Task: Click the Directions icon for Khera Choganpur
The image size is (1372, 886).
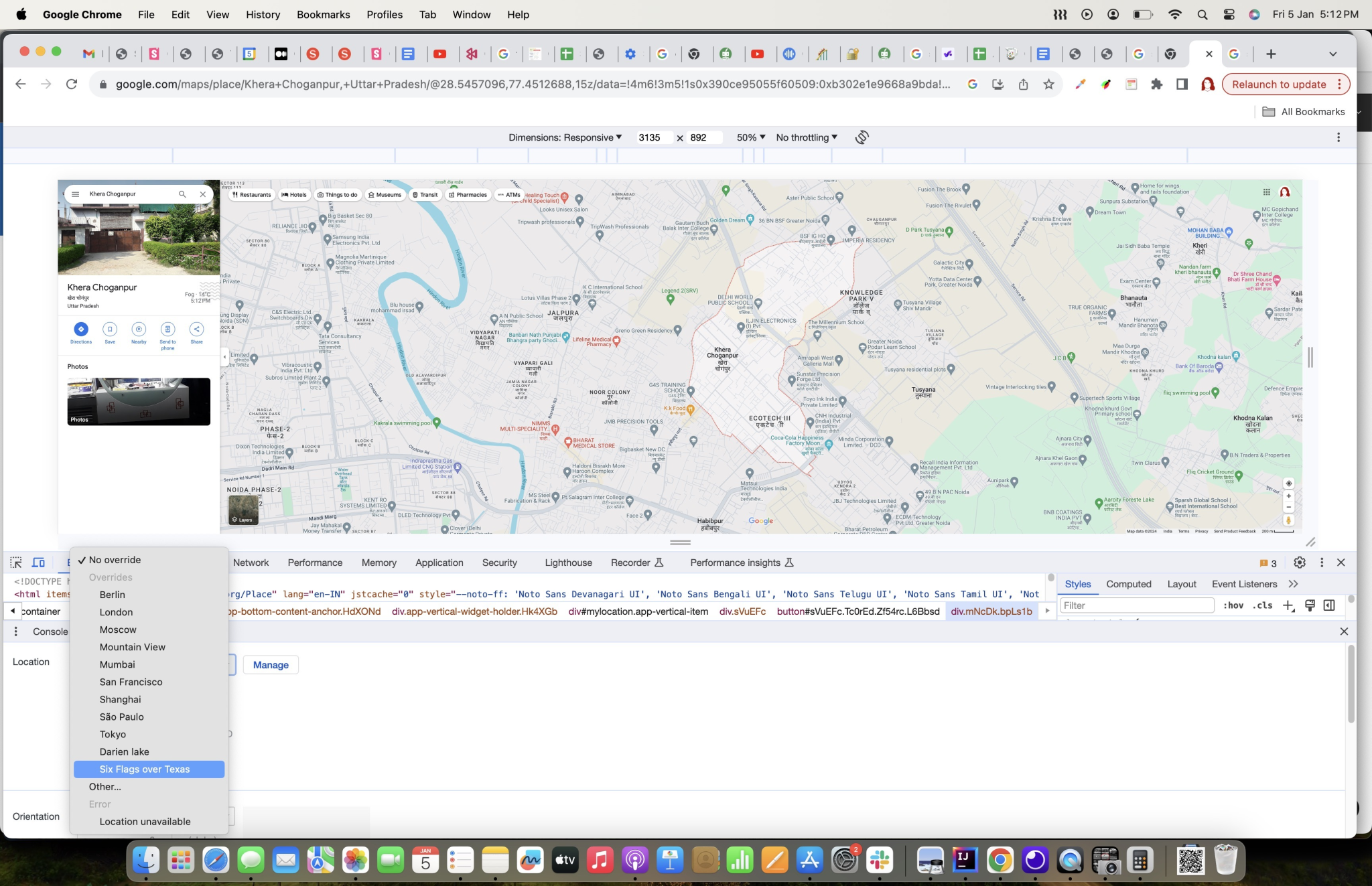Action: click(x=81, y=329)
